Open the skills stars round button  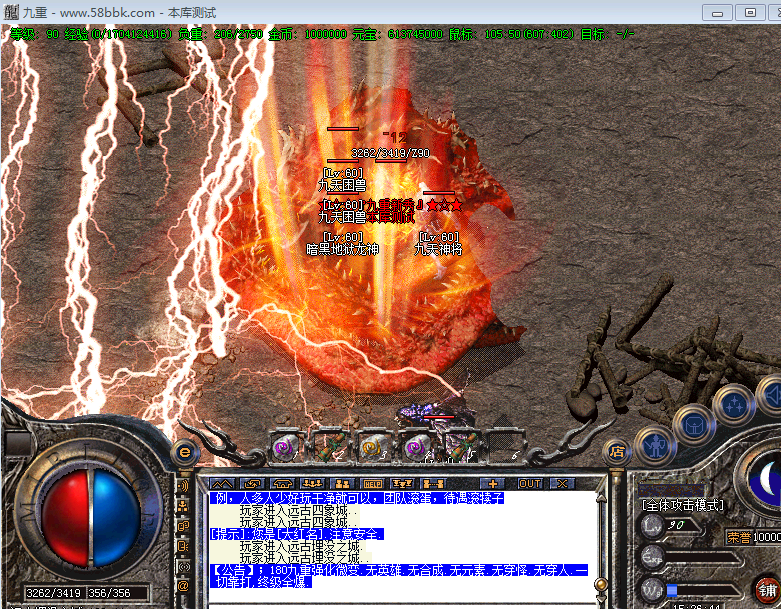(x=734, y=405)
